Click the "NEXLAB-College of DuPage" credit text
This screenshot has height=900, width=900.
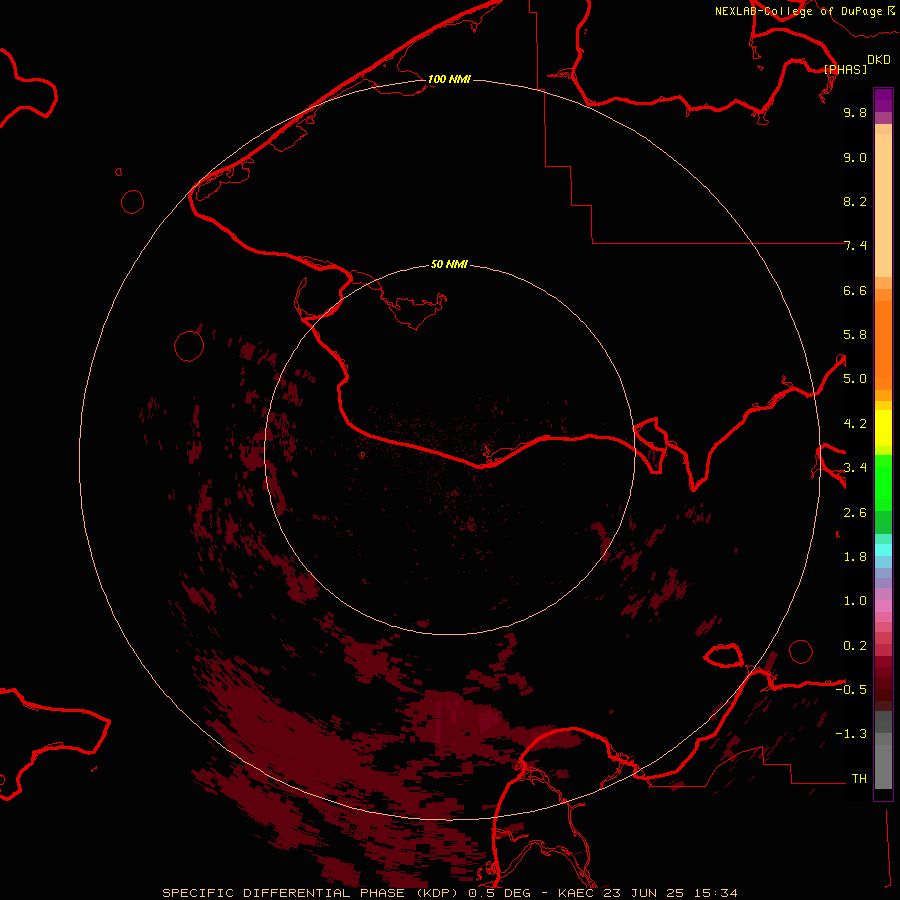(798, 11)
